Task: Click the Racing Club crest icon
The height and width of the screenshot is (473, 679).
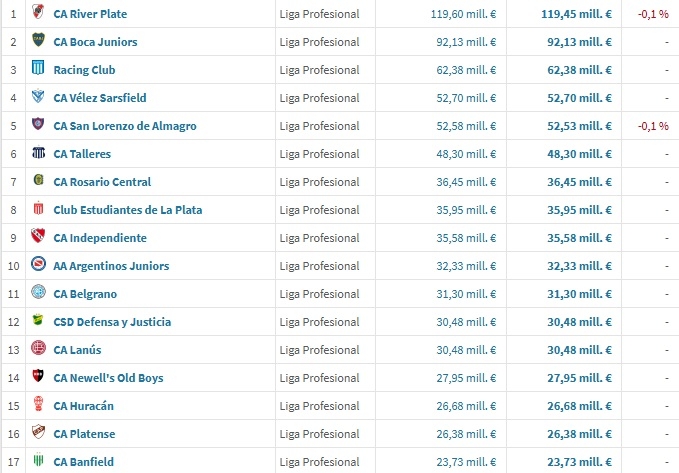Action: pos(38,70)
